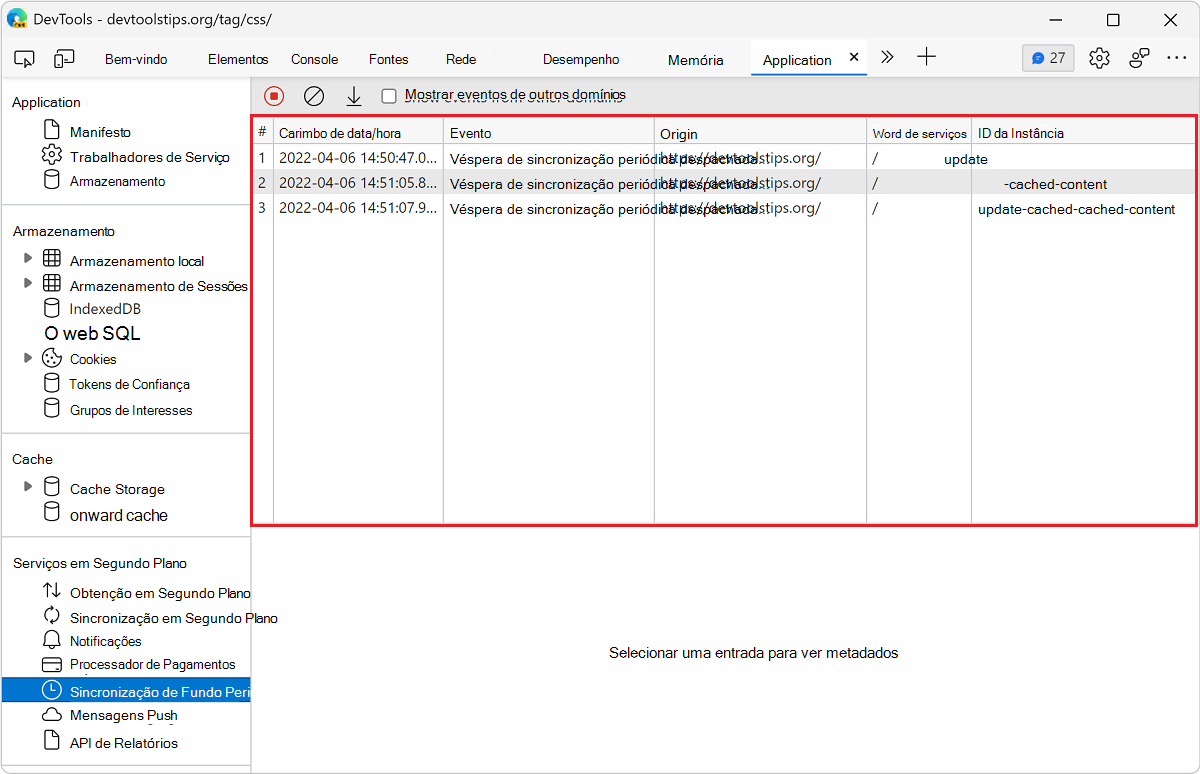The image size is (1200, 774).
Task: Click the Obtenção em Segundo Plano arrows icon
Action: point(52,591)
